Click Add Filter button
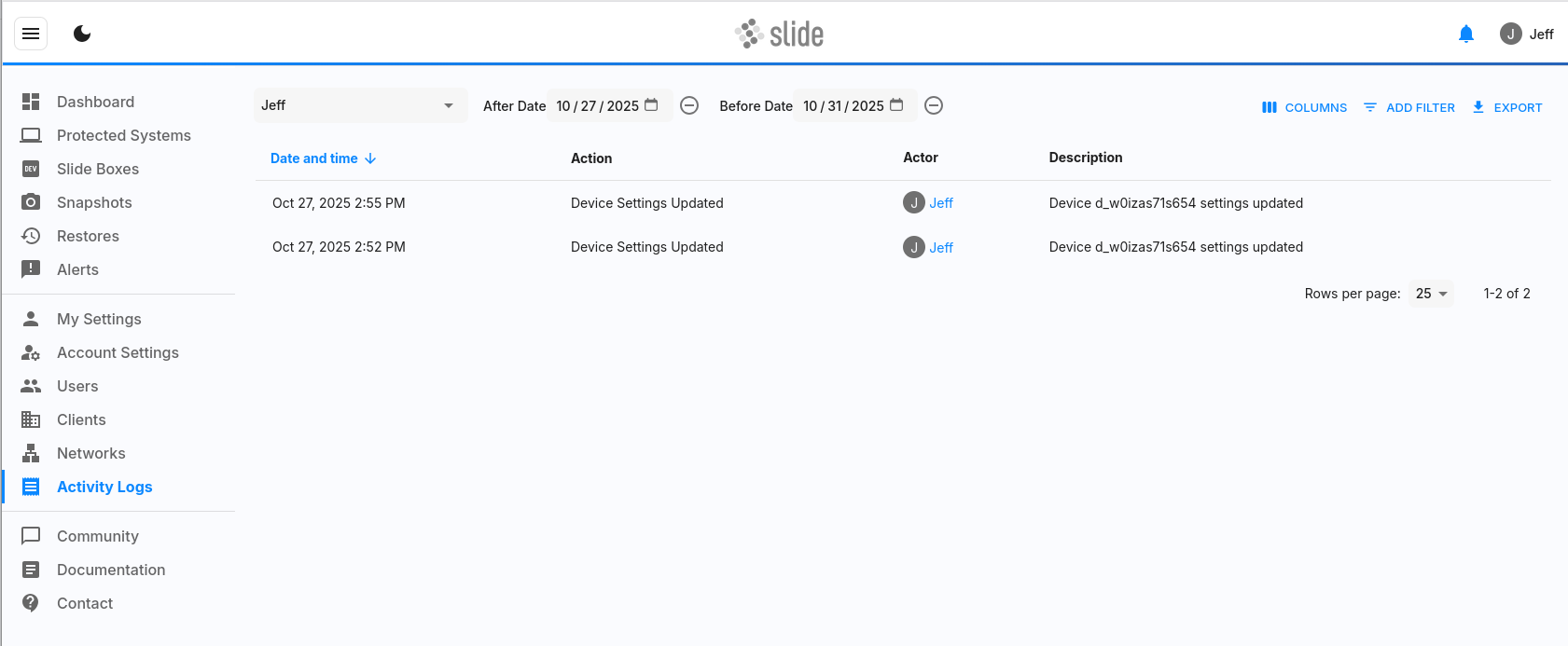 pos(1409,107)
